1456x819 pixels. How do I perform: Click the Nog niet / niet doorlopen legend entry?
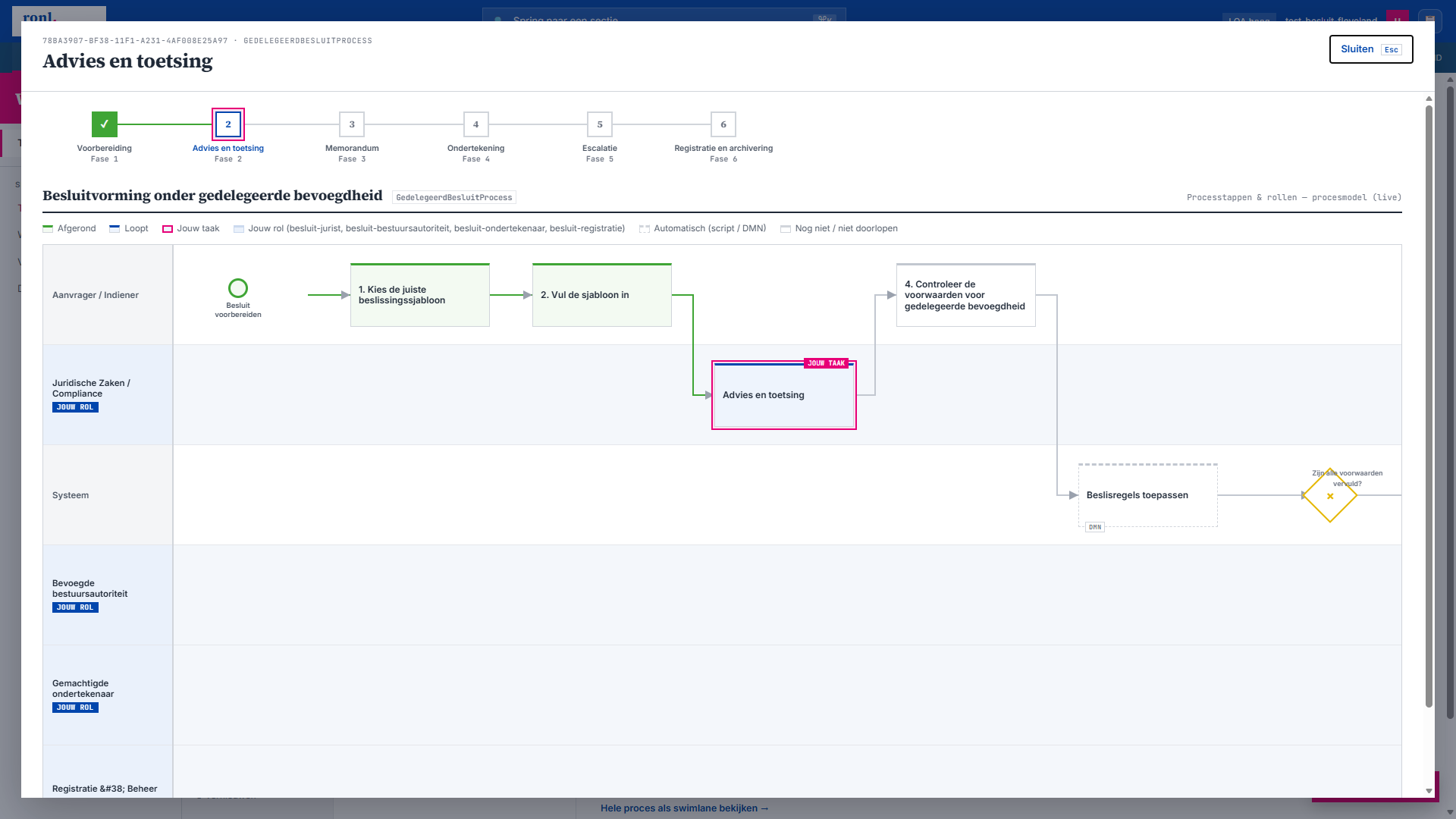pos(839,228)
